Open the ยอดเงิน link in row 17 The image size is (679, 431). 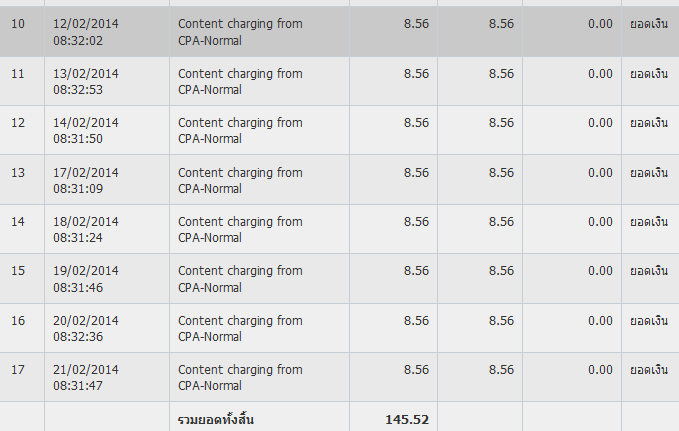(x=649, y=369)
